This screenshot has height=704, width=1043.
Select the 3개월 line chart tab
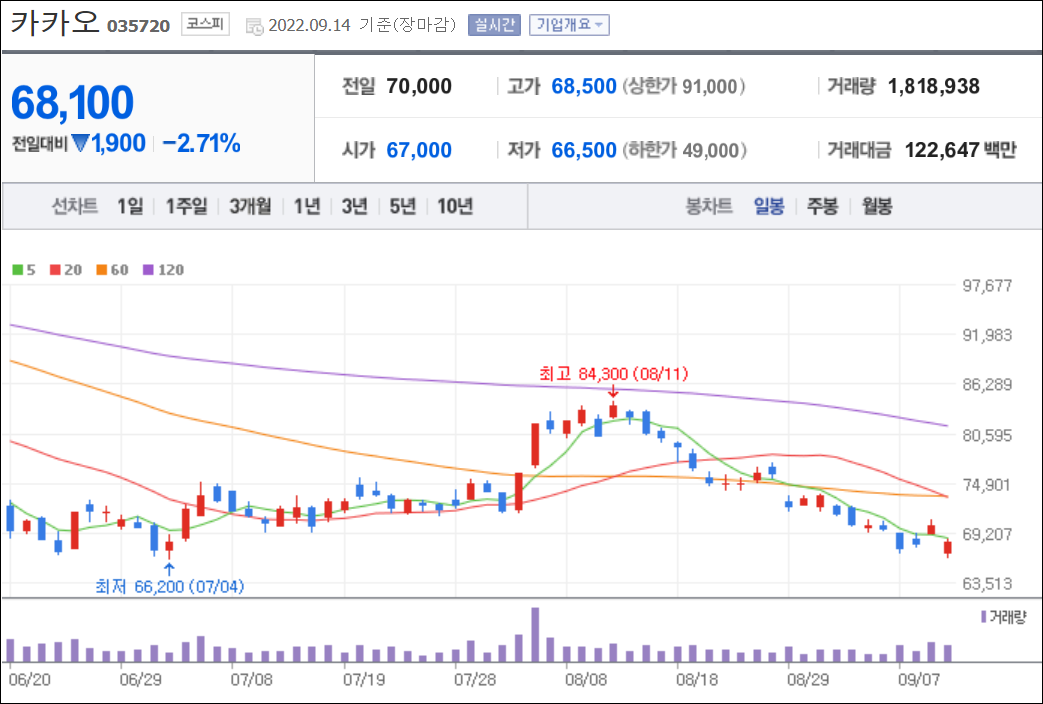pos(250,206)
